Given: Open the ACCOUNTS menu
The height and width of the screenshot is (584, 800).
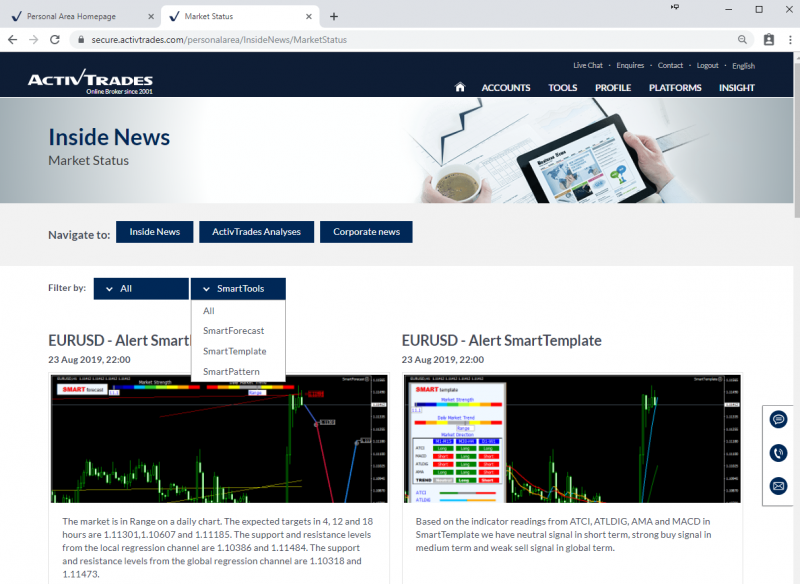Looking at the screenshot, I should pos(506,88).
